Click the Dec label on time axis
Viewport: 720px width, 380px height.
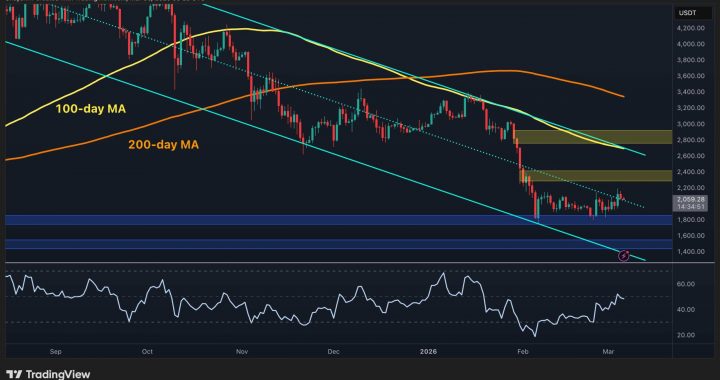coord(334,352)
